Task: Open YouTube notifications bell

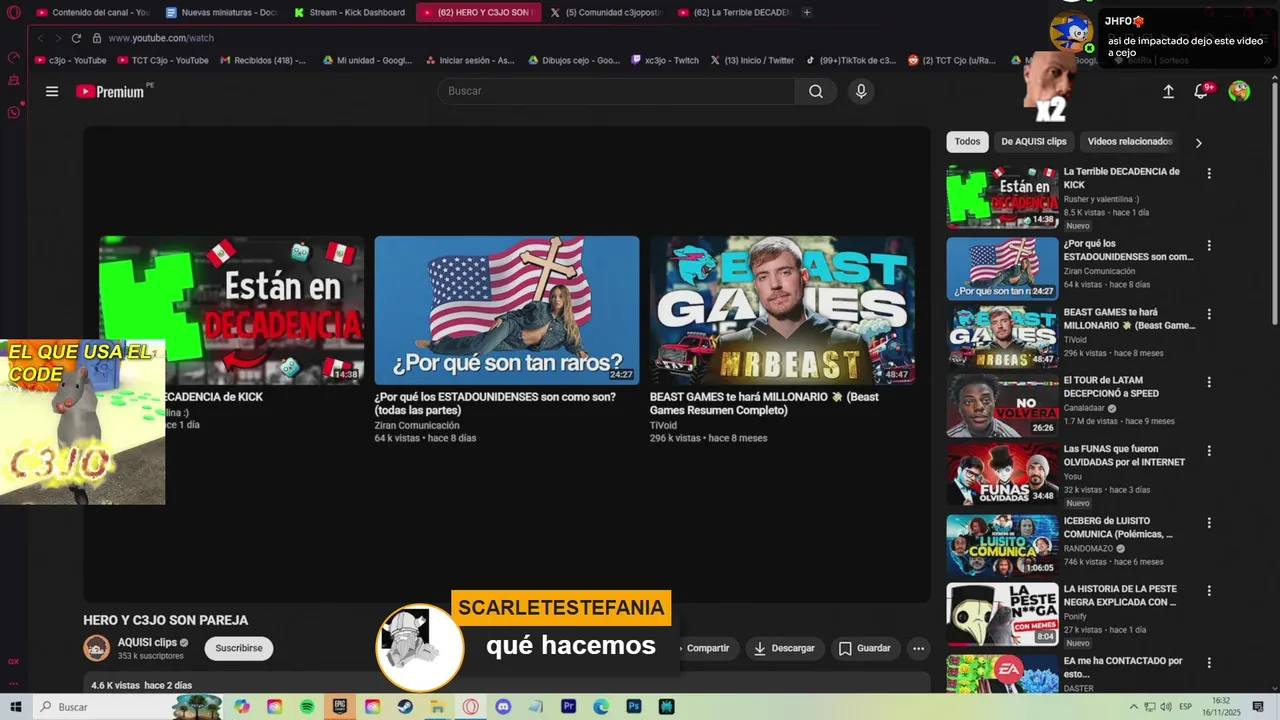Action: click(1202, 91)
